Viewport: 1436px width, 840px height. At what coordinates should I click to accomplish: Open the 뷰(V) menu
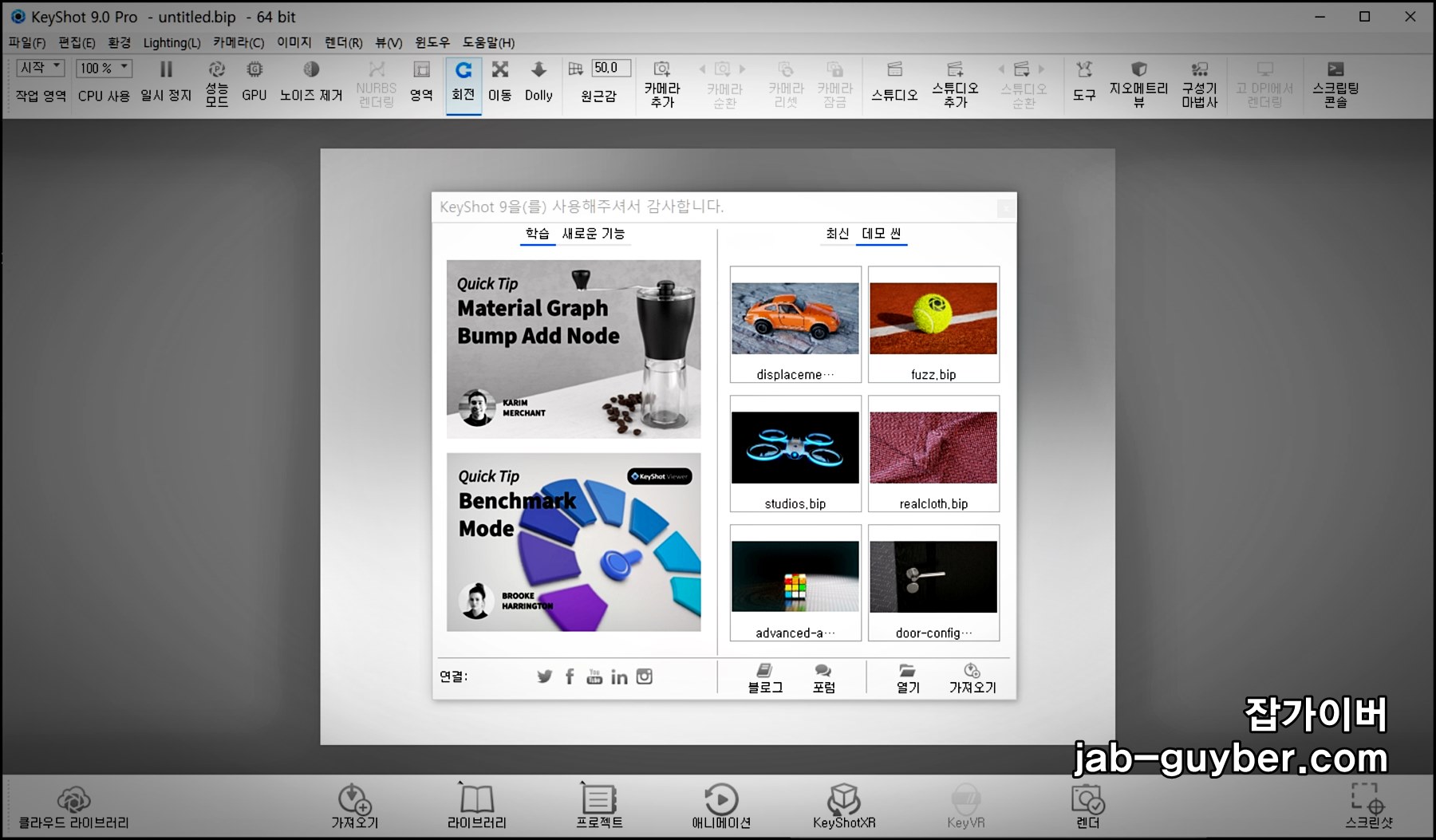pos(389,42)
